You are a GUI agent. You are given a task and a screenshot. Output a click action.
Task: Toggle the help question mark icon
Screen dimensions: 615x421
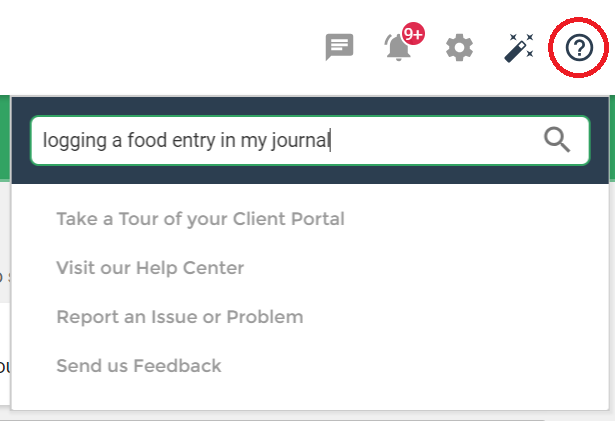[579, 47]
